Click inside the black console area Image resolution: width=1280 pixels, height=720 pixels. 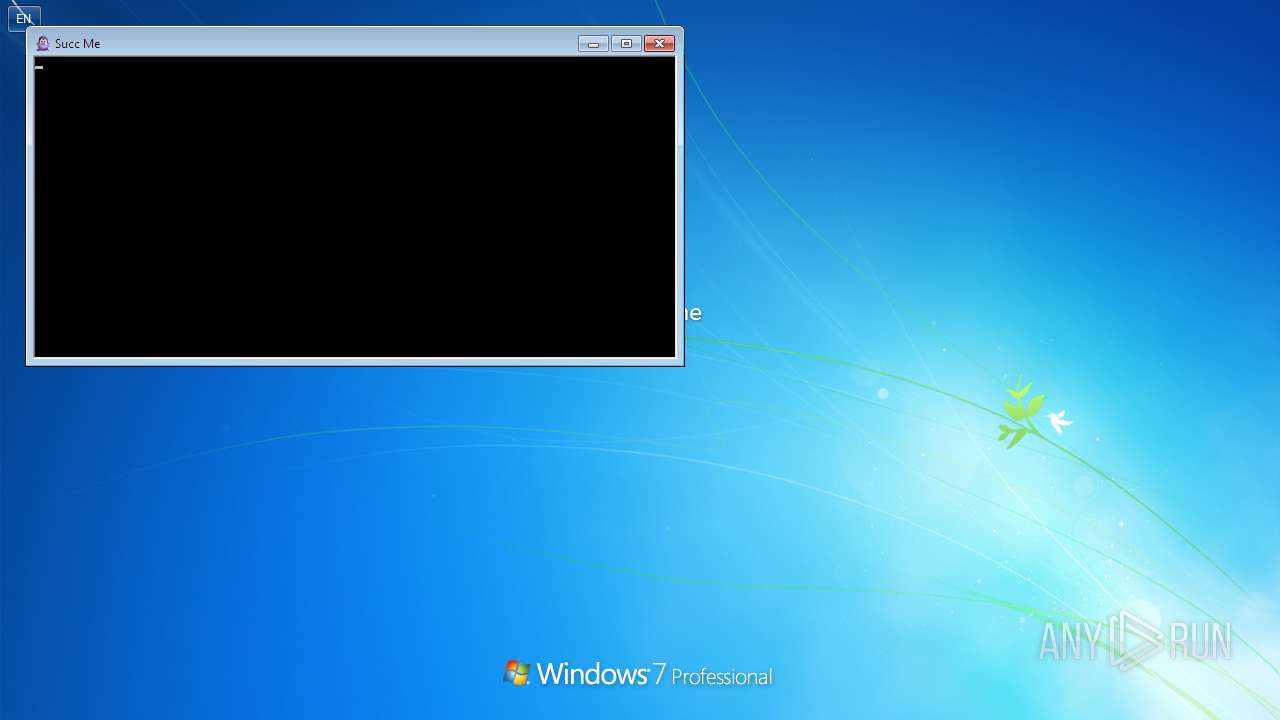tap(355, 206)
